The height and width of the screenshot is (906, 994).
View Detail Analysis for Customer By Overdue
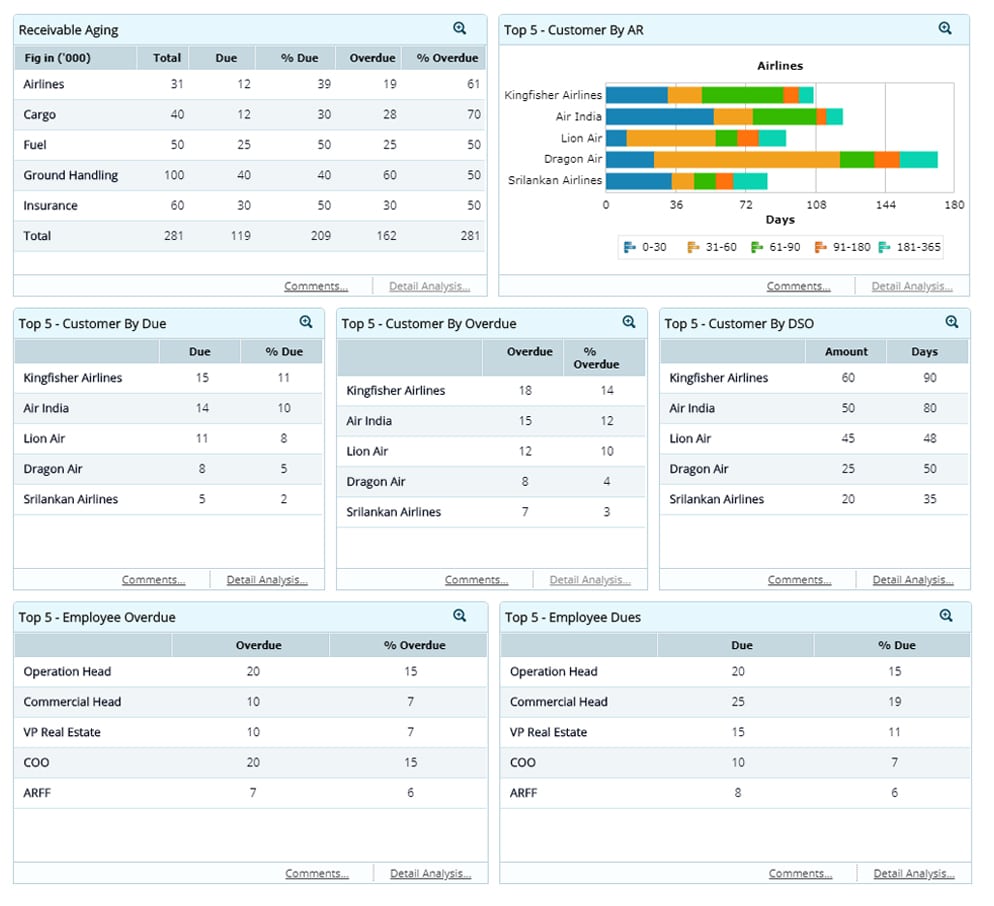[590, 580]
